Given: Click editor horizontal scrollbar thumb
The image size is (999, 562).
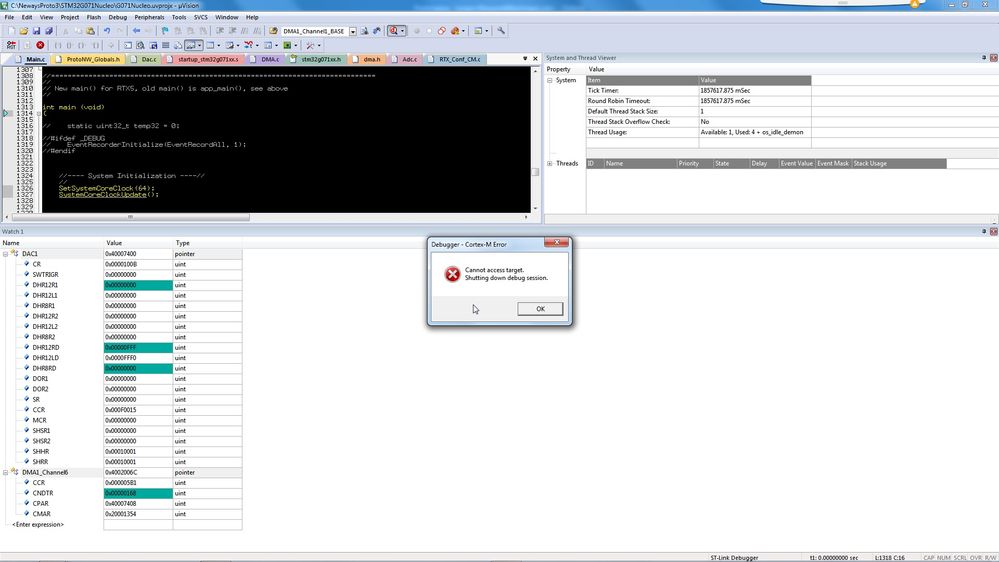Looking at the screenshot, I should tap(131, 217).
